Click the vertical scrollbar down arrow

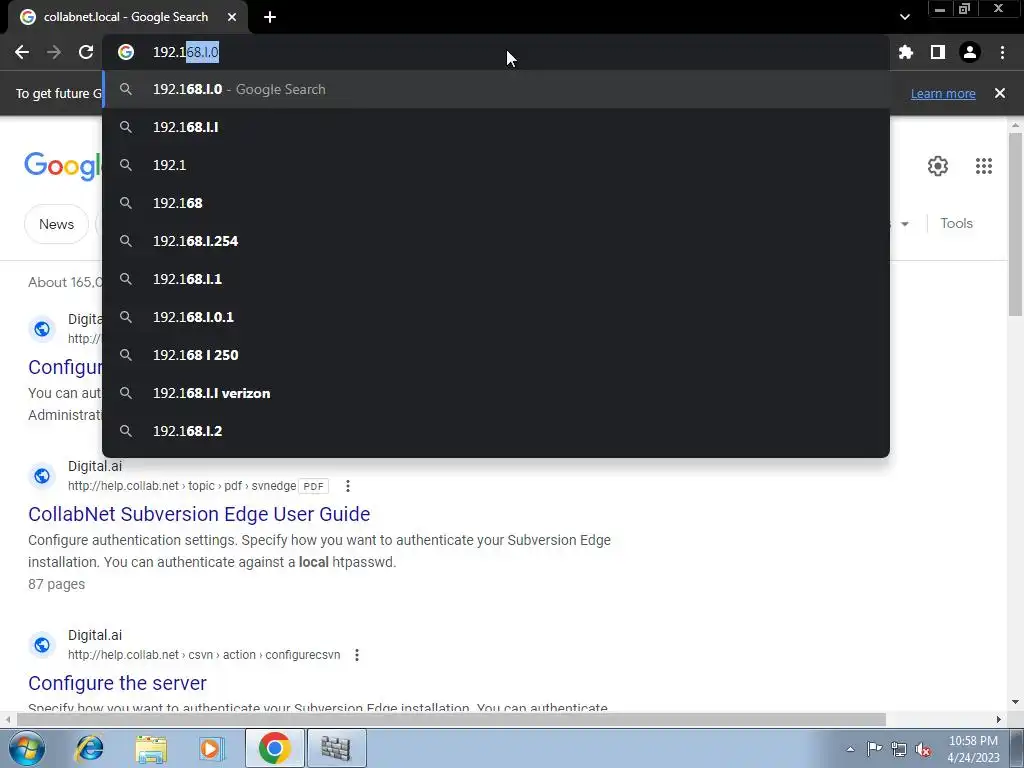pyautogui.click(x=1015, y=703)
